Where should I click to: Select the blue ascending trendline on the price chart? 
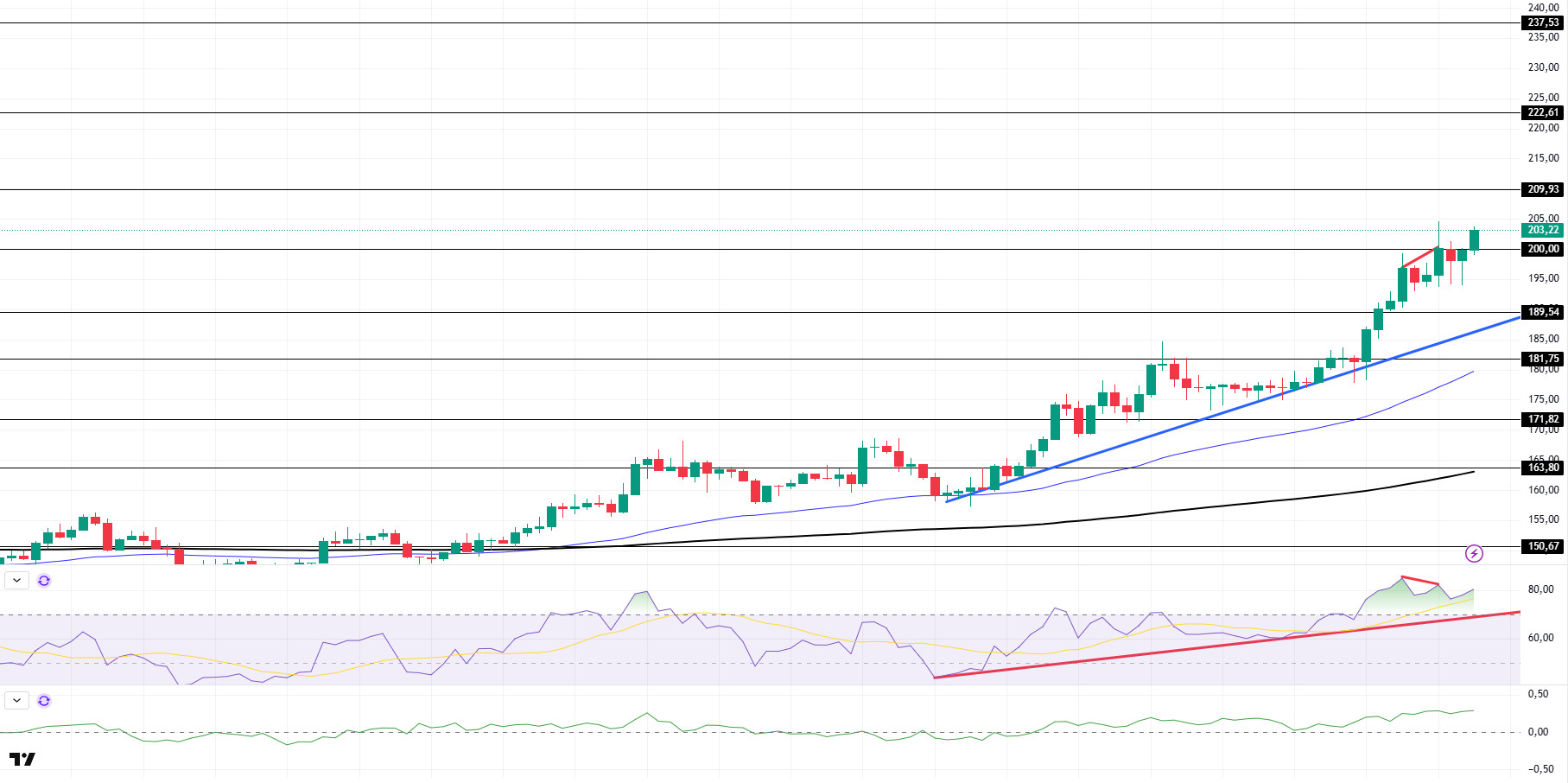click(x=1233, y=410)
